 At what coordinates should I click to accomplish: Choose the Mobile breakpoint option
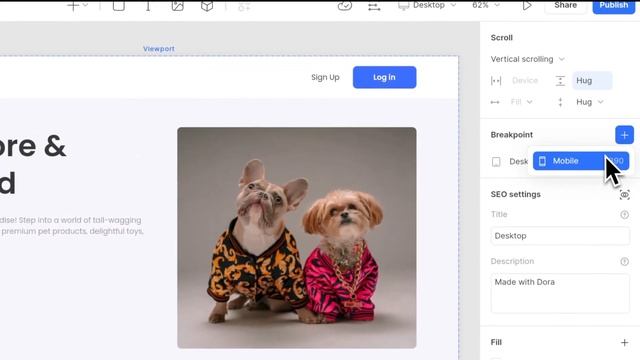point(581,161)
